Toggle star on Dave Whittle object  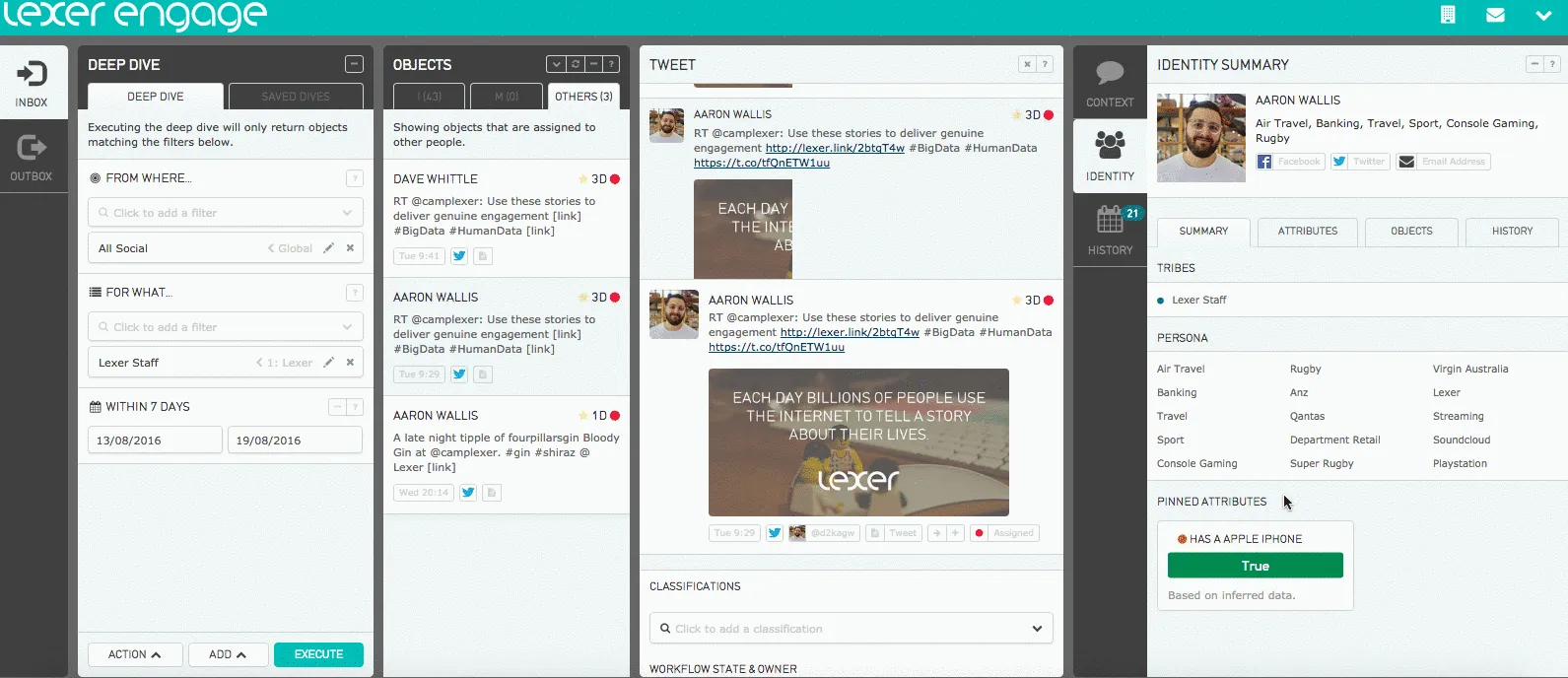coord(583,179)
